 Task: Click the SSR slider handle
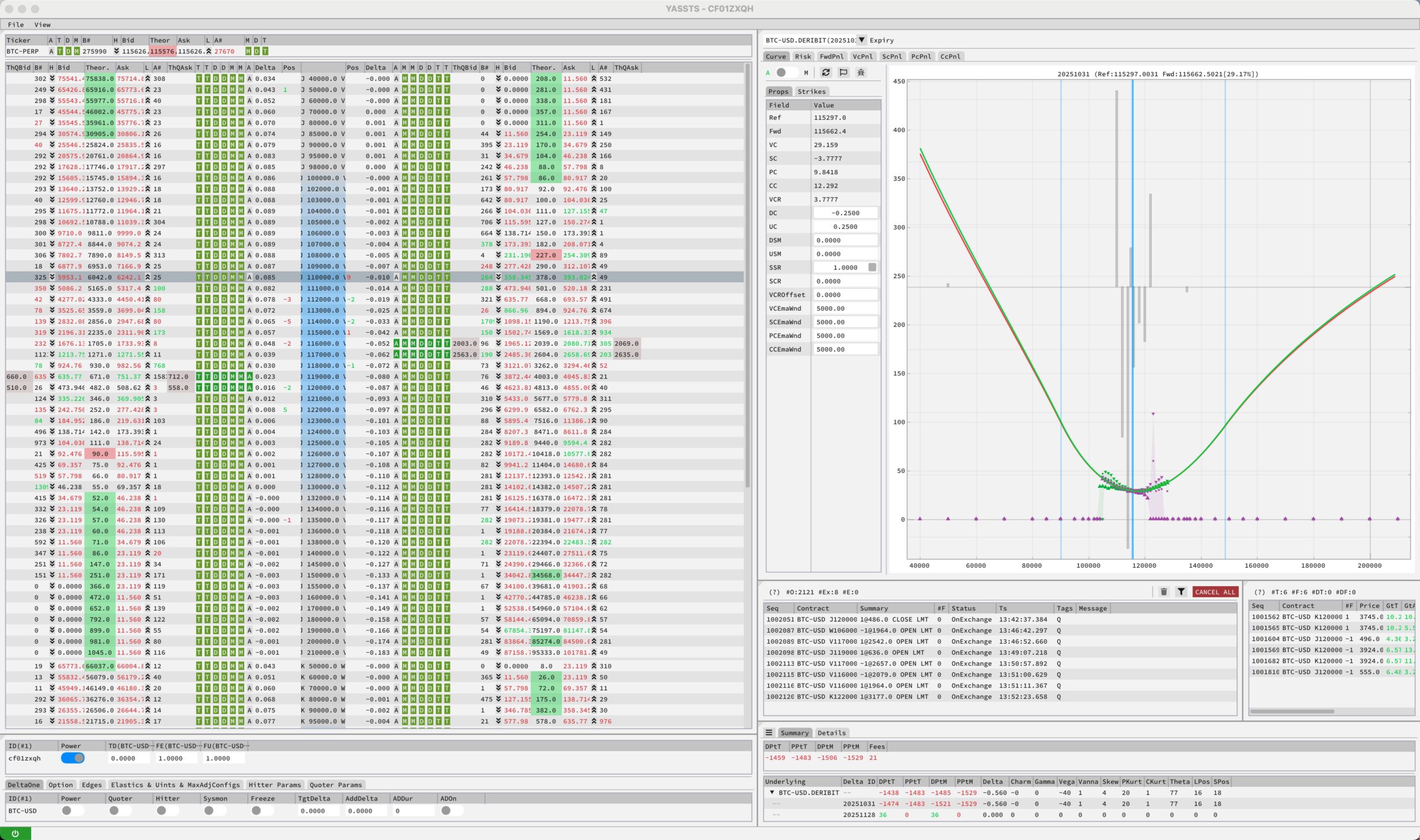click(872, 267)
